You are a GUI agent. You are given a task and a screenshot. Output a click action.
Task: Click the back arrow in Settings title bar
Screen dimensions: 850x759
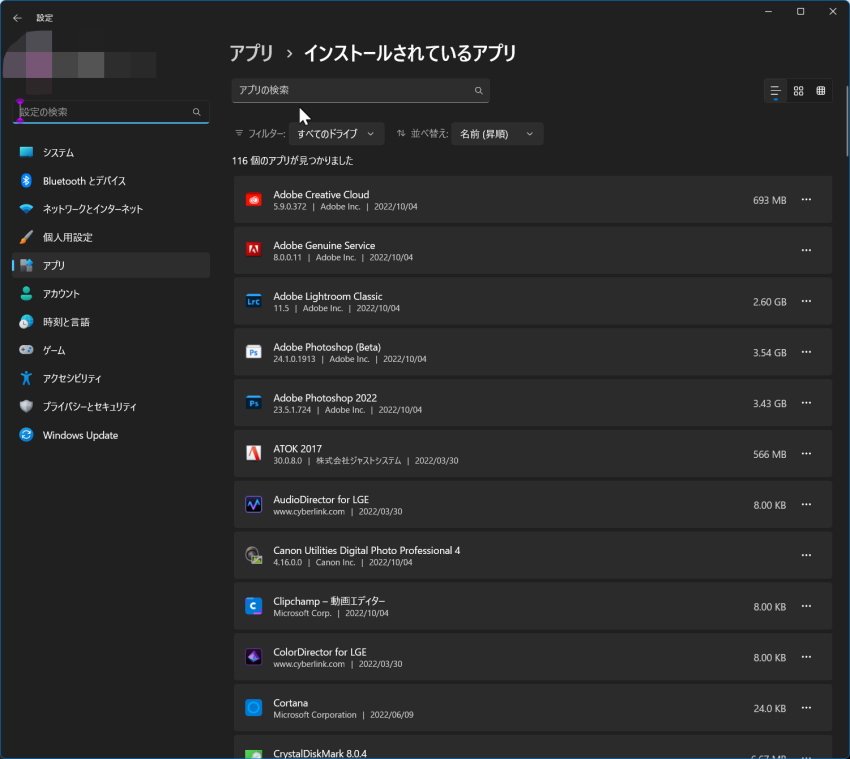17,18
